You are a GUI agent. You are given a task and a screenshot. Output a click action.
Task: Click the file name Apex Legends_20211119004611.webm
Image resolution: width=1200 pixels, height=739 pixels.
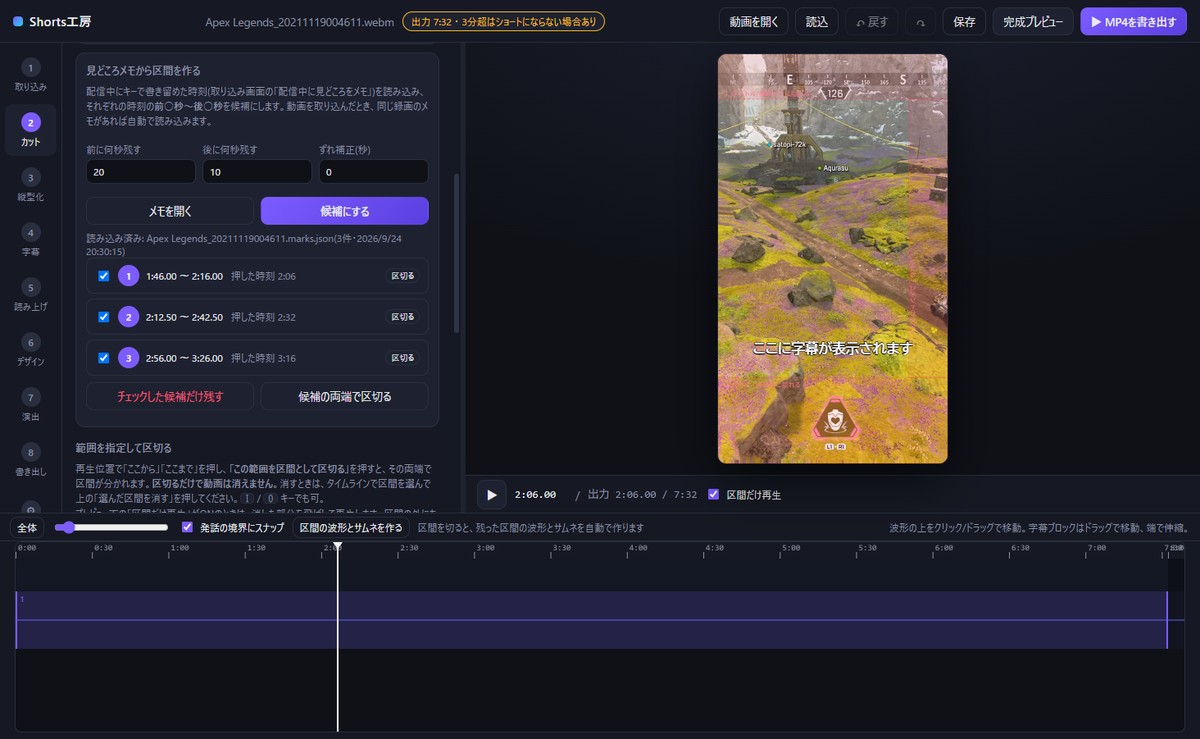pos(298,21)
